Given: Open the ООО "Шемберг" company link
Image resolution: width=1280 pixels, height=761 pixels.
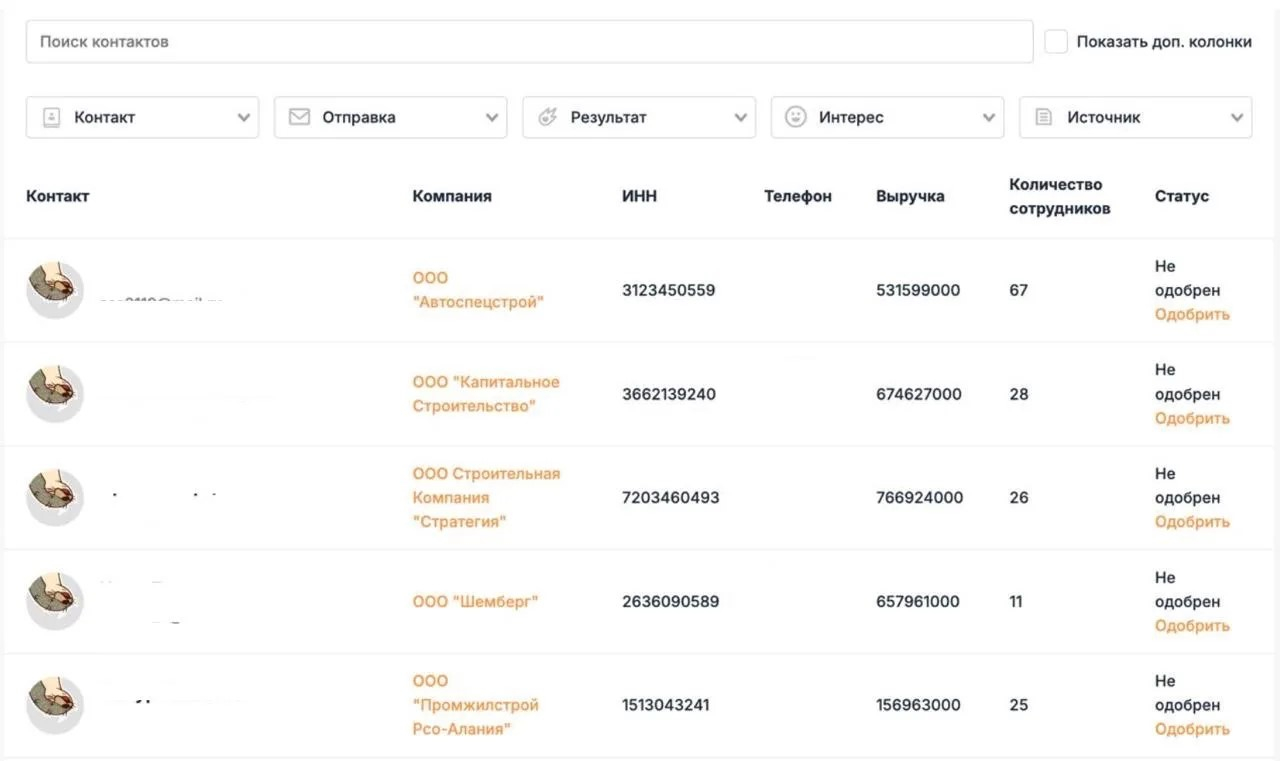Looking at the screenshot, I should [475, 602].
